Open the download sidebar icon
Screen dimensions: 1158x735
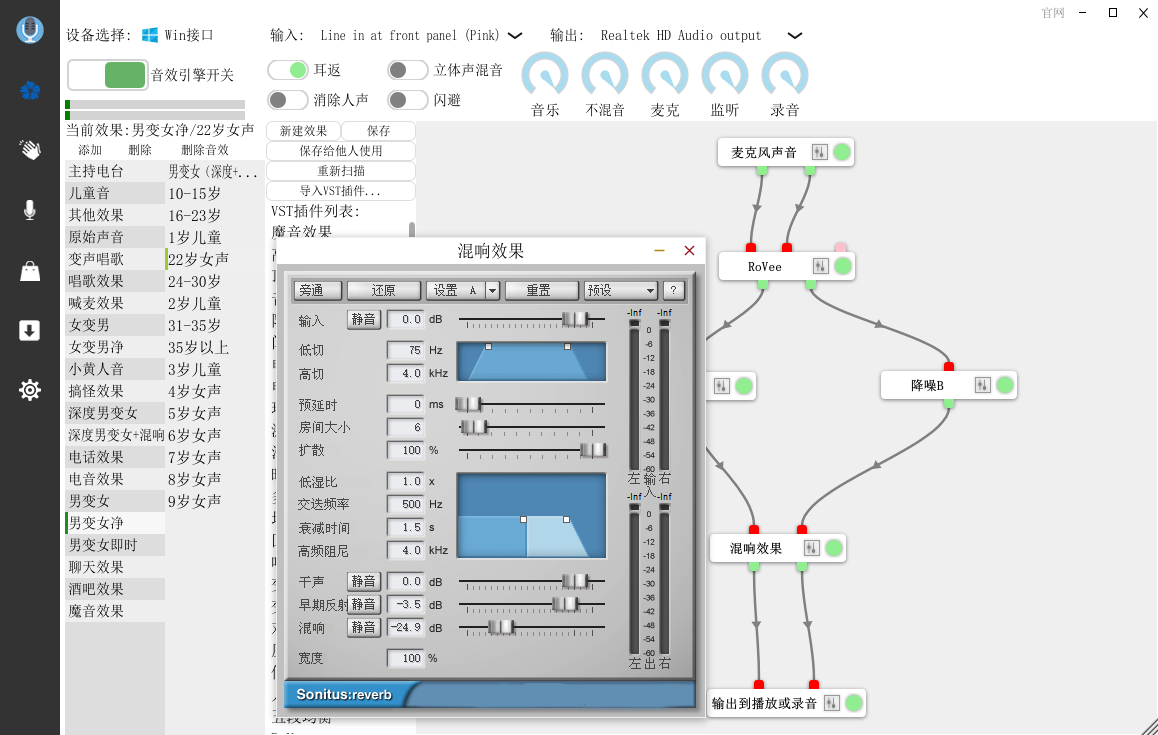(x=30, y=330)
